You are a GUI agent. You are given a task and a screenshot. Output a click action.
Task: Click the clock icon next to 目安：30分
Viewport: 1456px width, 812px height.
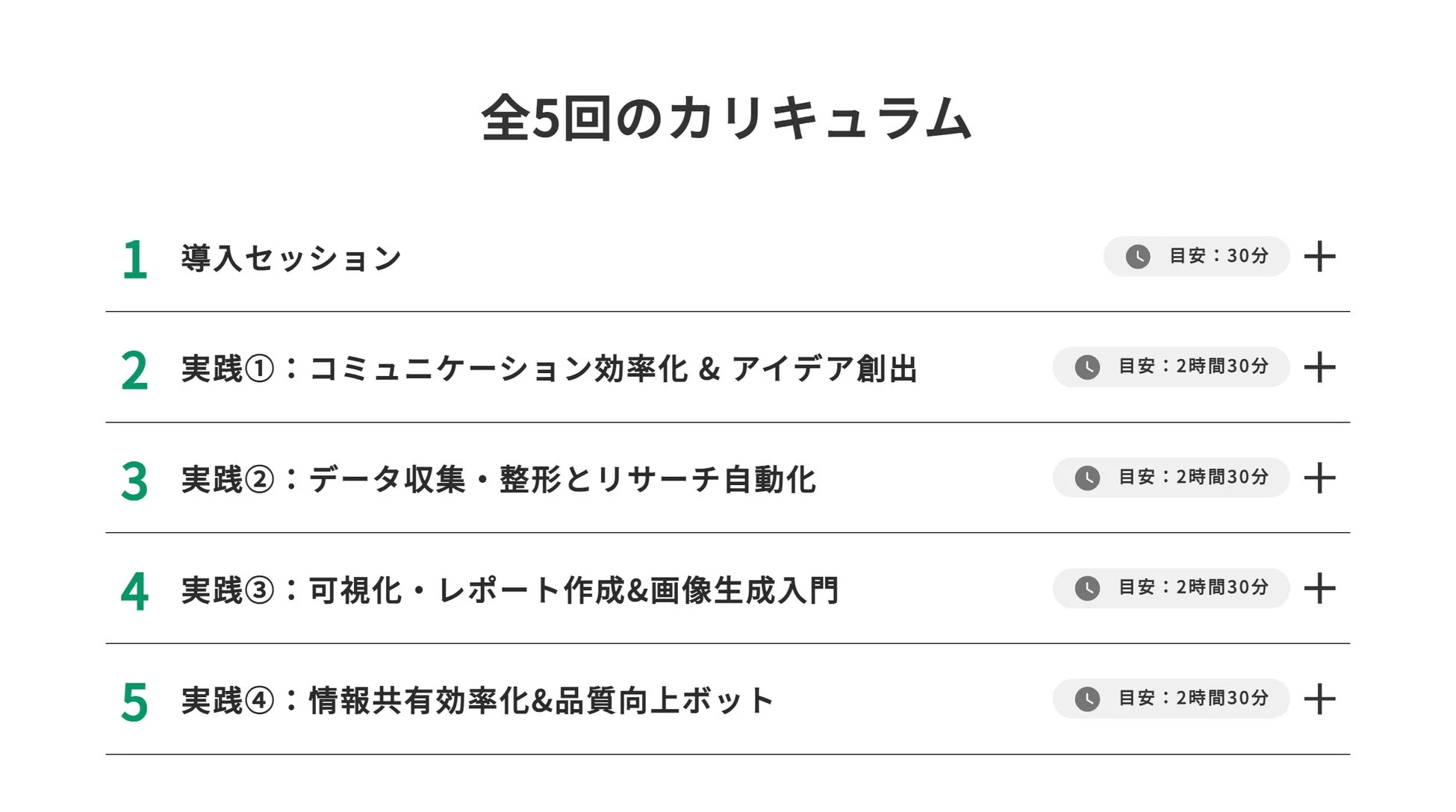click(x=1137, y=256)
